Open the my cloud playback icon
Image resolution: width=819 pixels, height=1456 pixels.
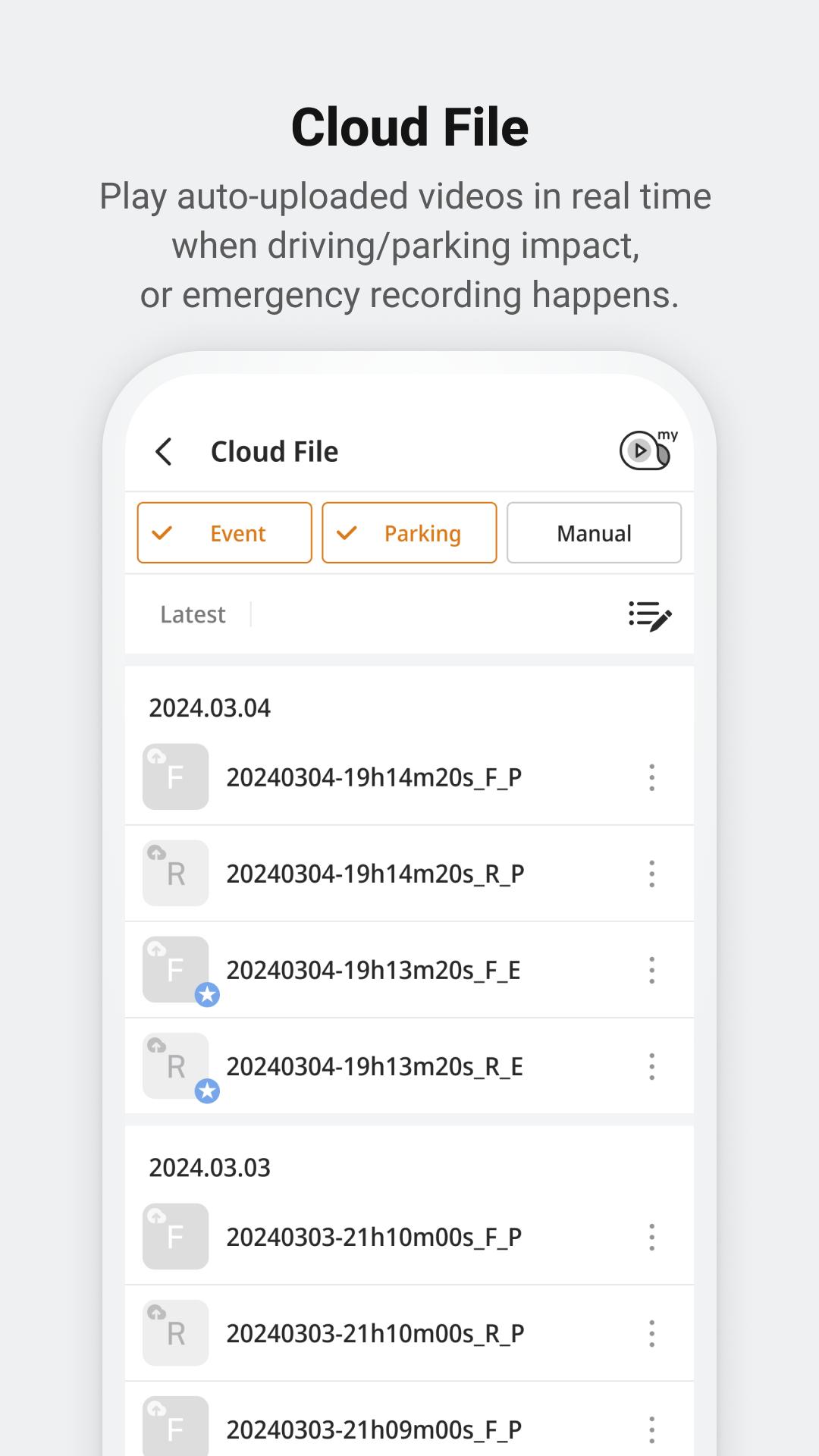[x=647, y=450]
